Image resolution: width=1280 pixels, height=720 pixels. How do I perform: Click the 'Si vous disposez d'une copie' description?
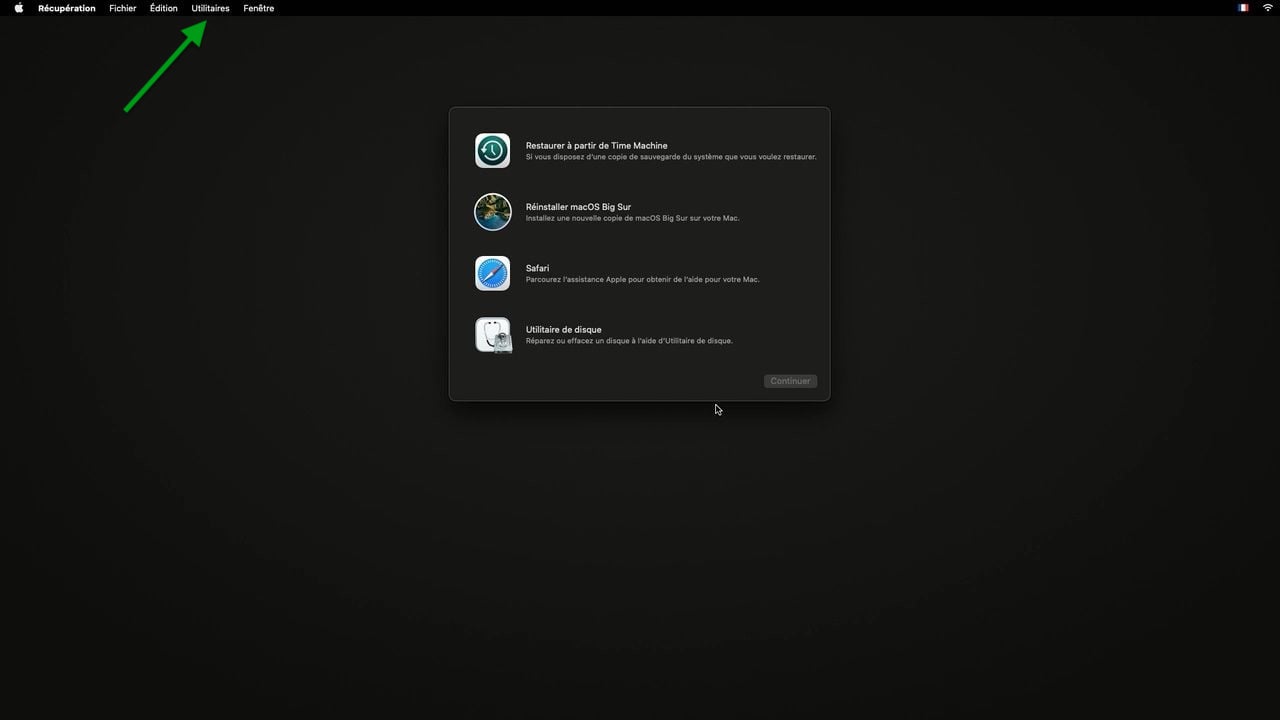(671, 157)
